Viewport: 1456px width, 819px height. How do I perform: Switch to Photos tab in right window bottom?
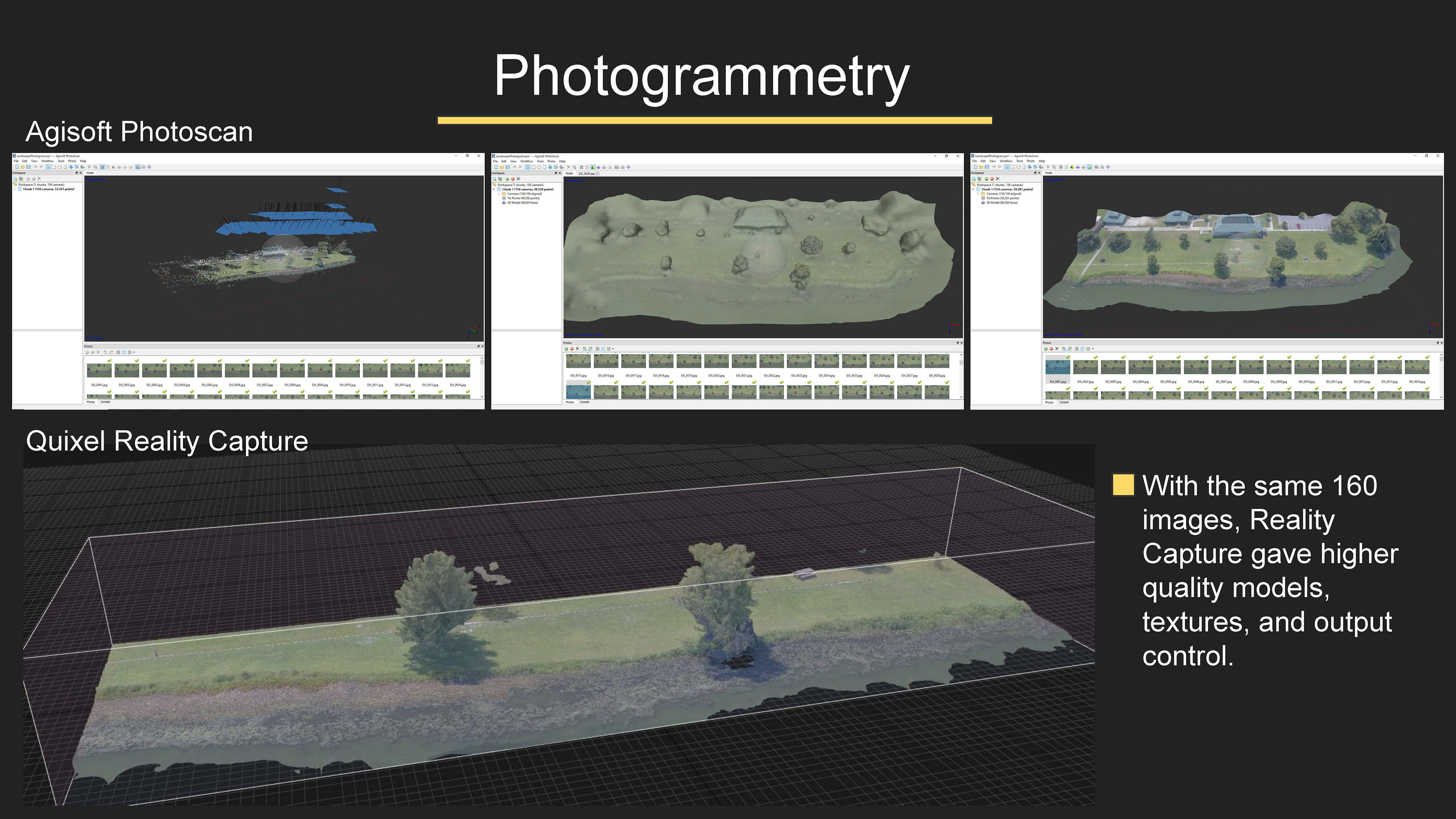1049,402
